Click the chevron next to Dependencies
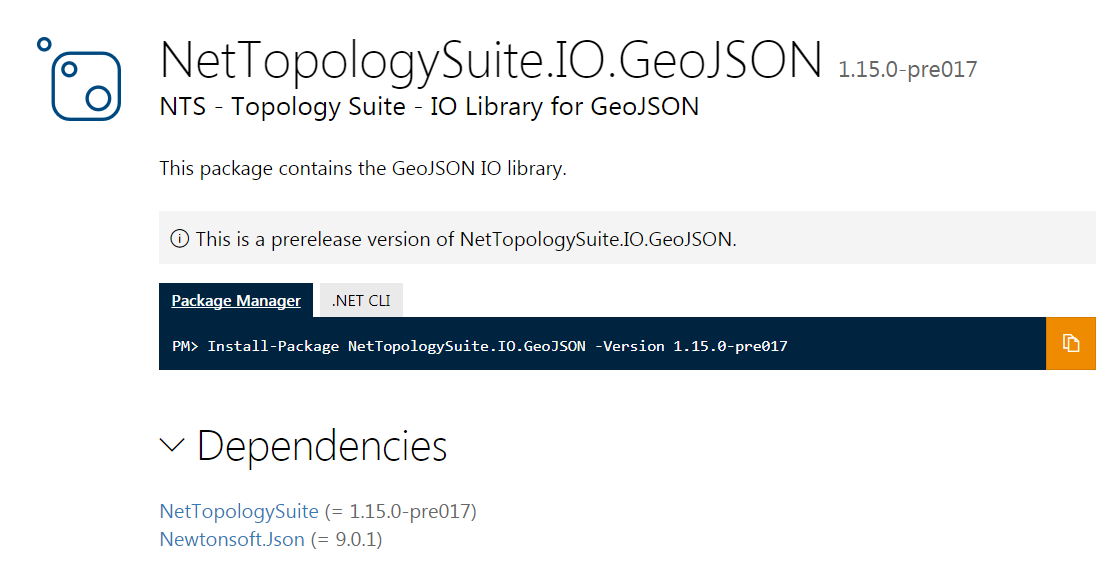This screenshot has width=1110, height=583. pos(171,446)
